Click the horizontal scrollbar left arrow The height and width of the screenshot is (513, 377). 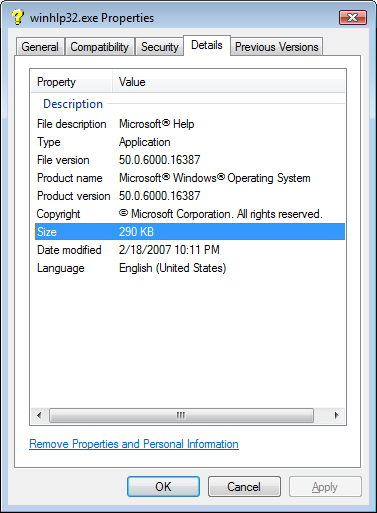pyautogui.click(x=39, y=415)
